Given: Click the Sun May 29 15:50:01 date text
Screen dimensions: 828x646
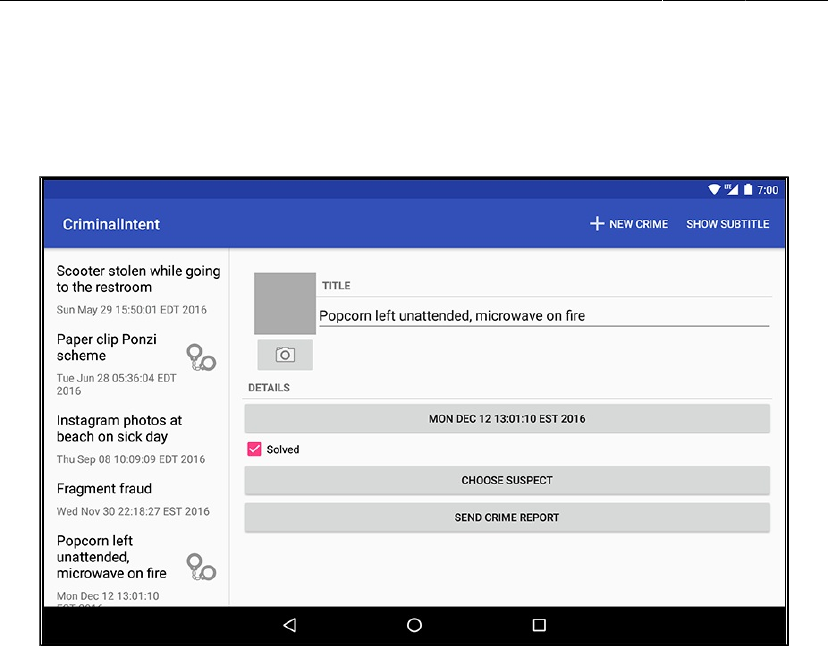Looking at the screenshot, I should 131,310.
